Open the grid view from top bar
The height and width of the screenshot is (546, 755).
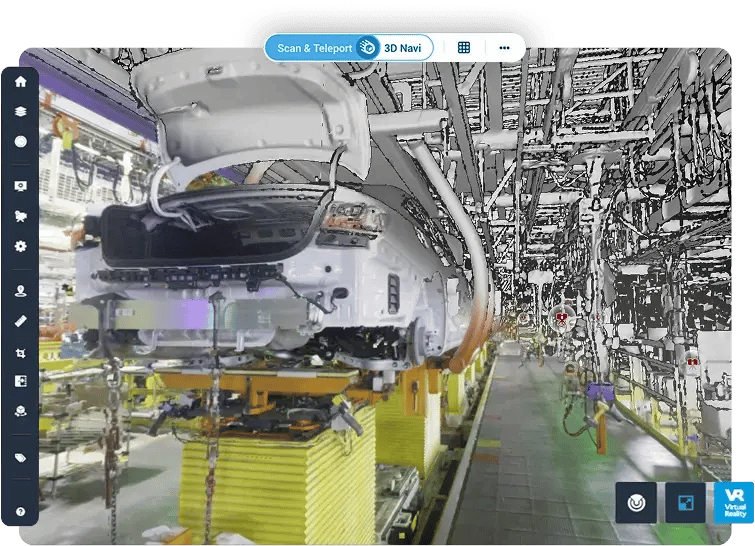[x=464, y=48]
